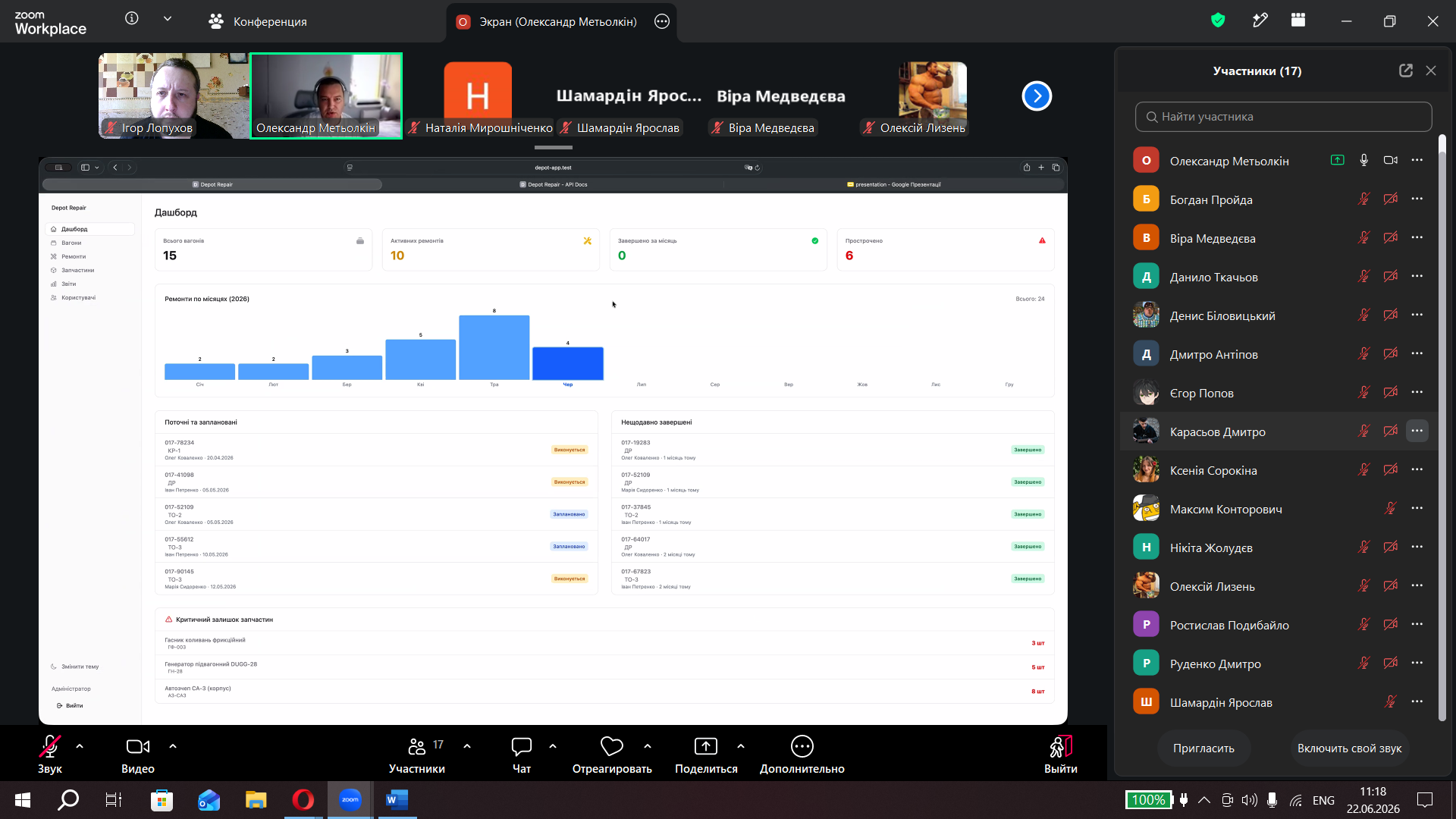Expand participants options arrow in toolbar
Viewport: 1456px width, 819px height.
click(x=467, y=746)
